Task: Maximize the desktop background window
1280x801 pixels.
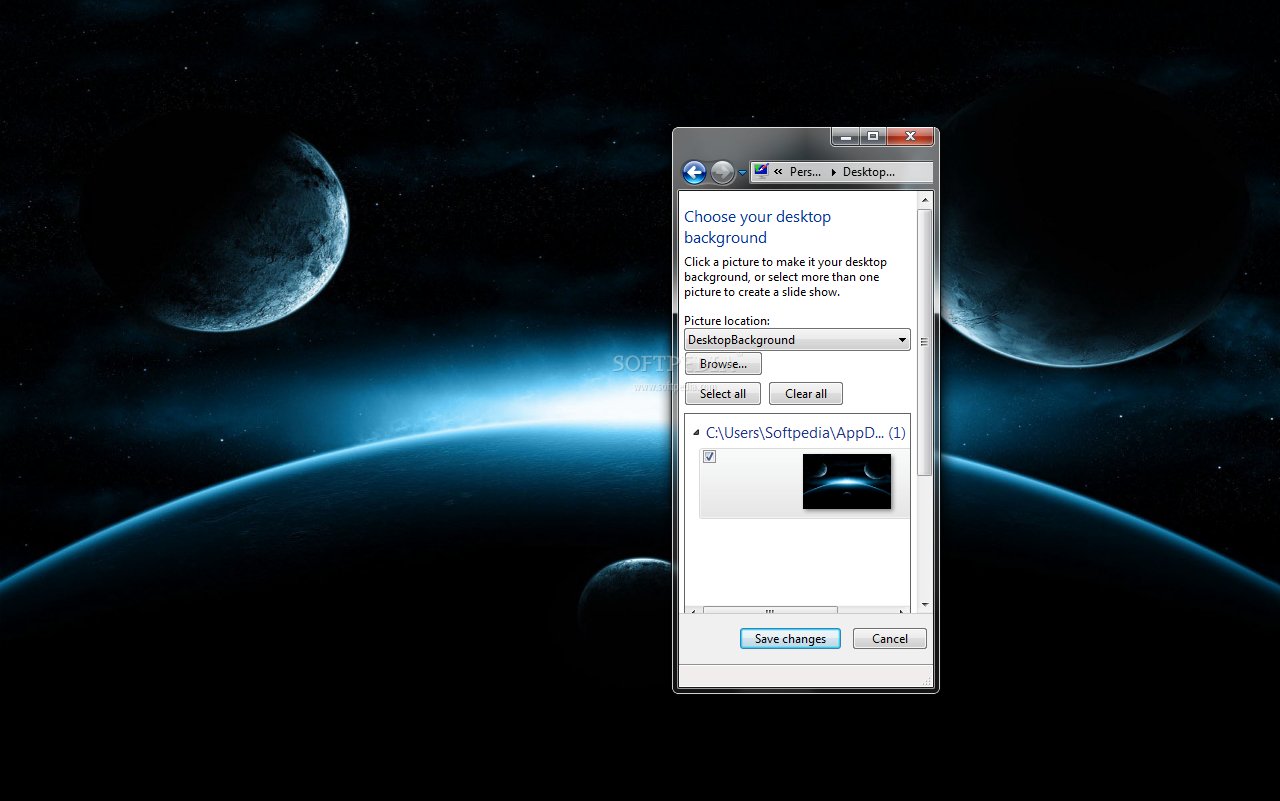Action: pyautogui.click(x=872, y=136)
